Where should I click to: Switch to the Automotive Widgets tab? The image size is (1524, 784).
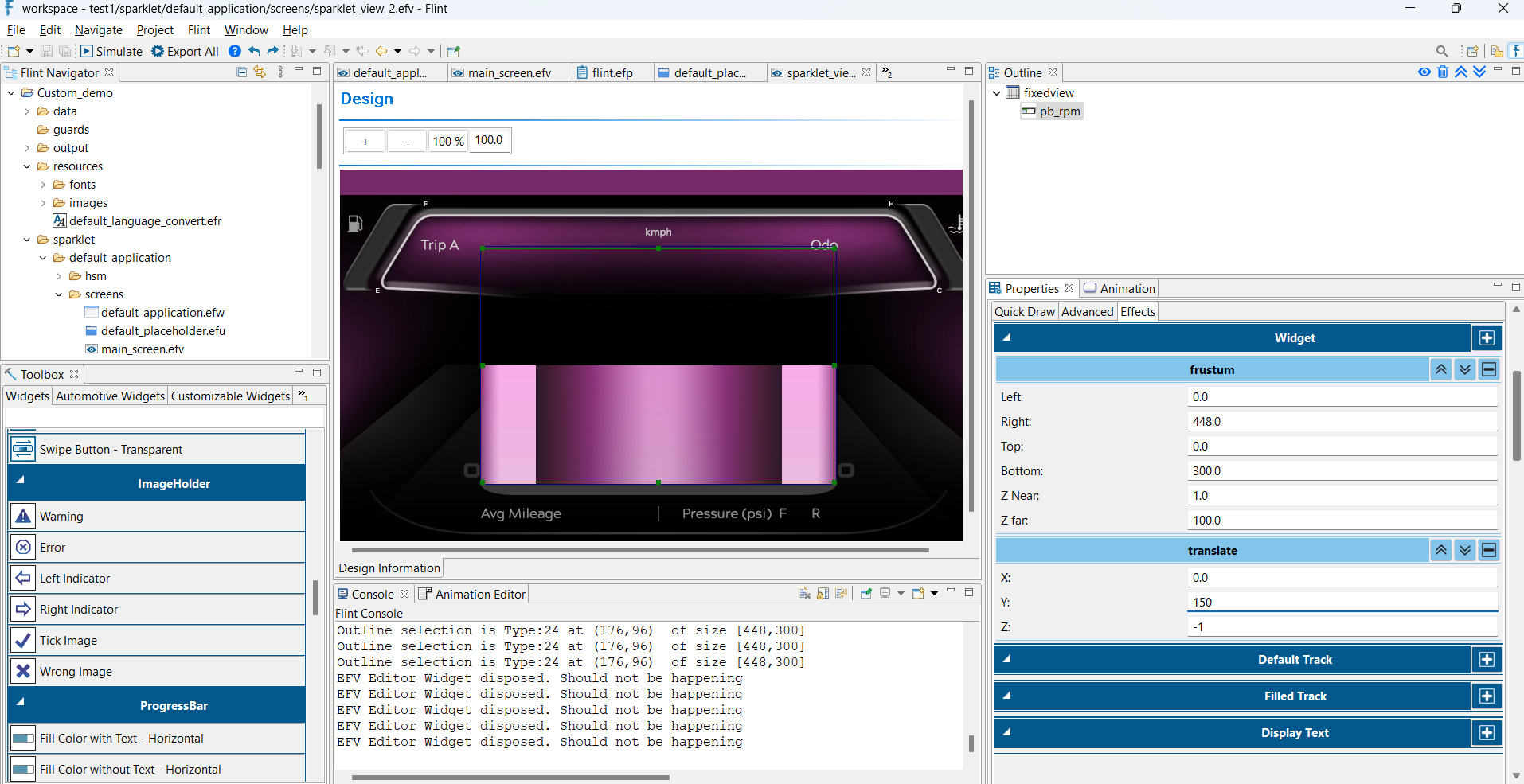[x=111, y=396]
